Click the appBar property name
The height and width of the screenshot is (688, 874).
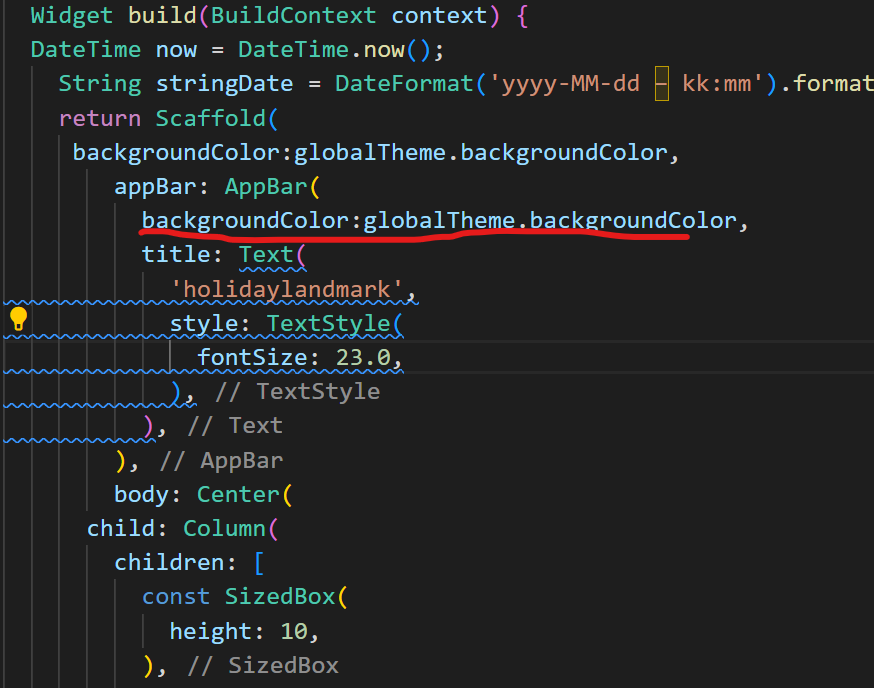[x=162, y=186]
